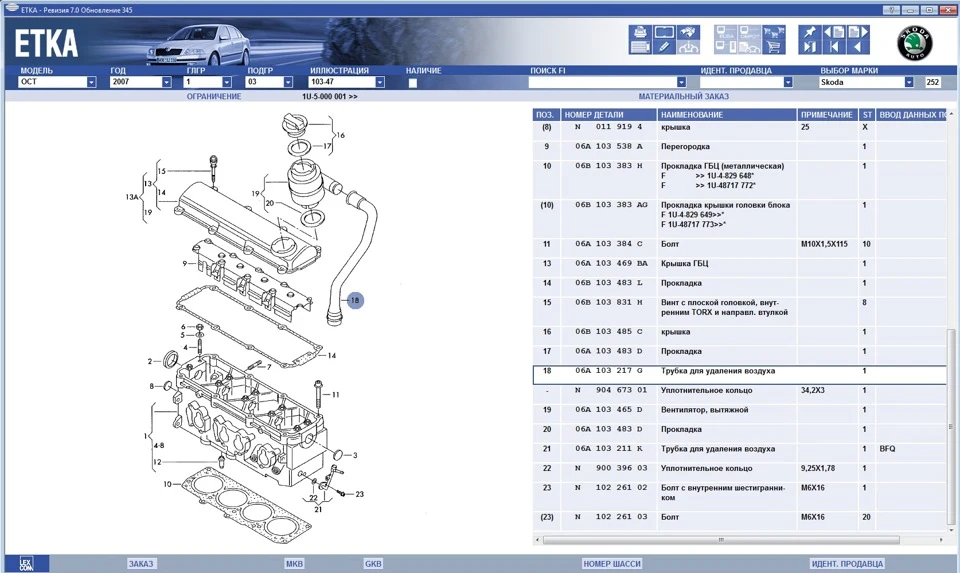Click part number 06B 103 485 C
The height and width of the screenshot is (573, 960).
coord(609,332)
